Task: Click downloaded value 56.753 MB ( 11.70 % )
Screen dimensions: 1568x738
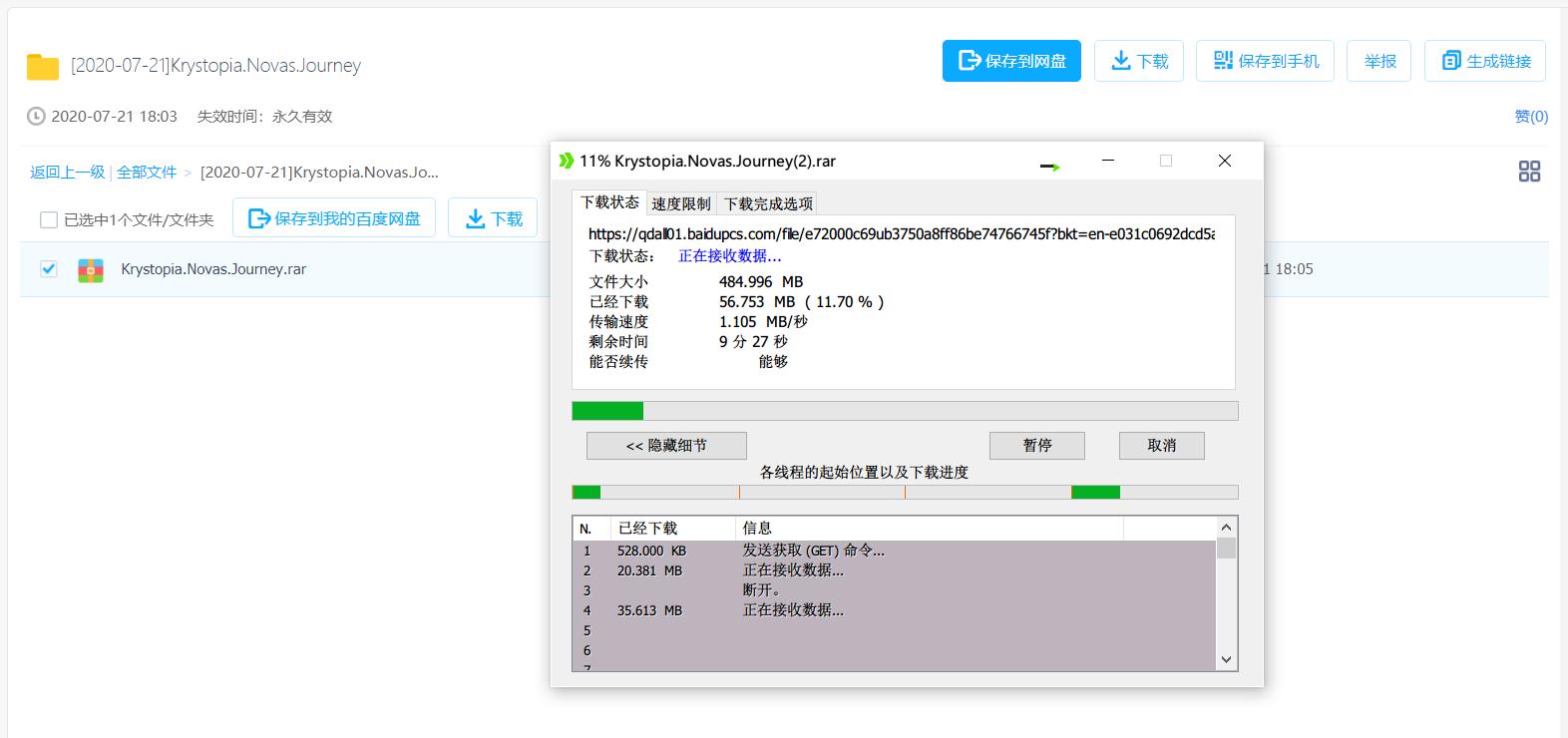Action: [802, 302]
